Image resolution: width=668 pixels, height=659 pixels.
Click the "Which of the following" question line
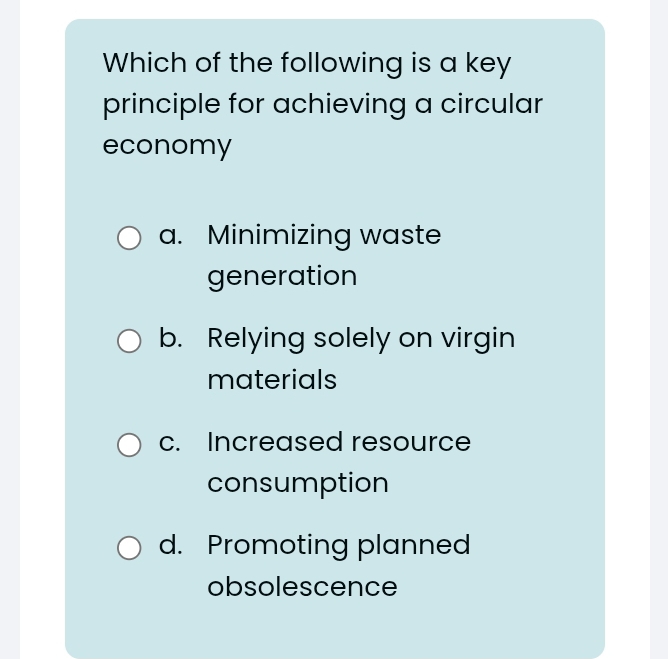point(306,63)
